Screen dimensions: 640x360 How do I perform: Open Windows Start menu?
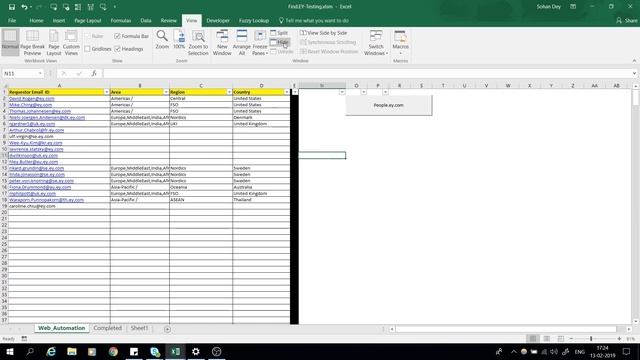click(x=10, y=351)
